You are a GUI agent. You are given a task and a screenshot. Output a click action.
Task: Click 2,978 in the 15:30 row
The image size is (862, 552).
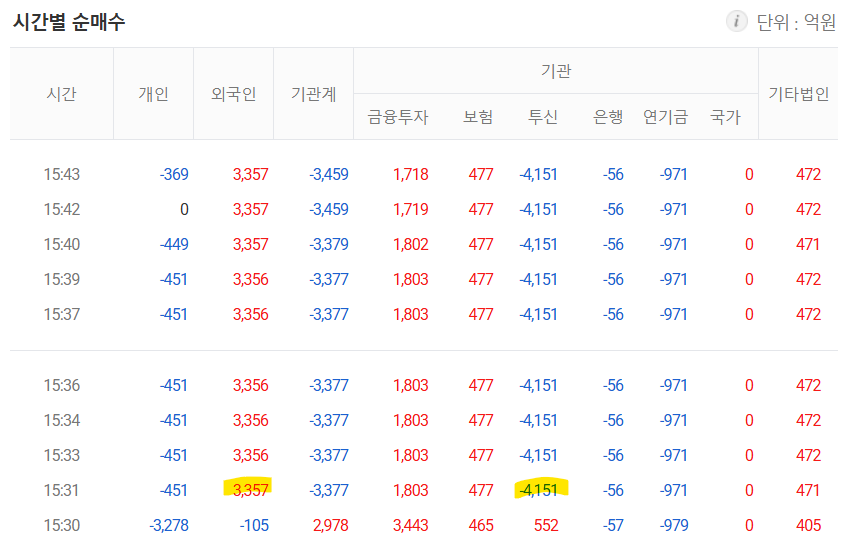click(330, 526)
